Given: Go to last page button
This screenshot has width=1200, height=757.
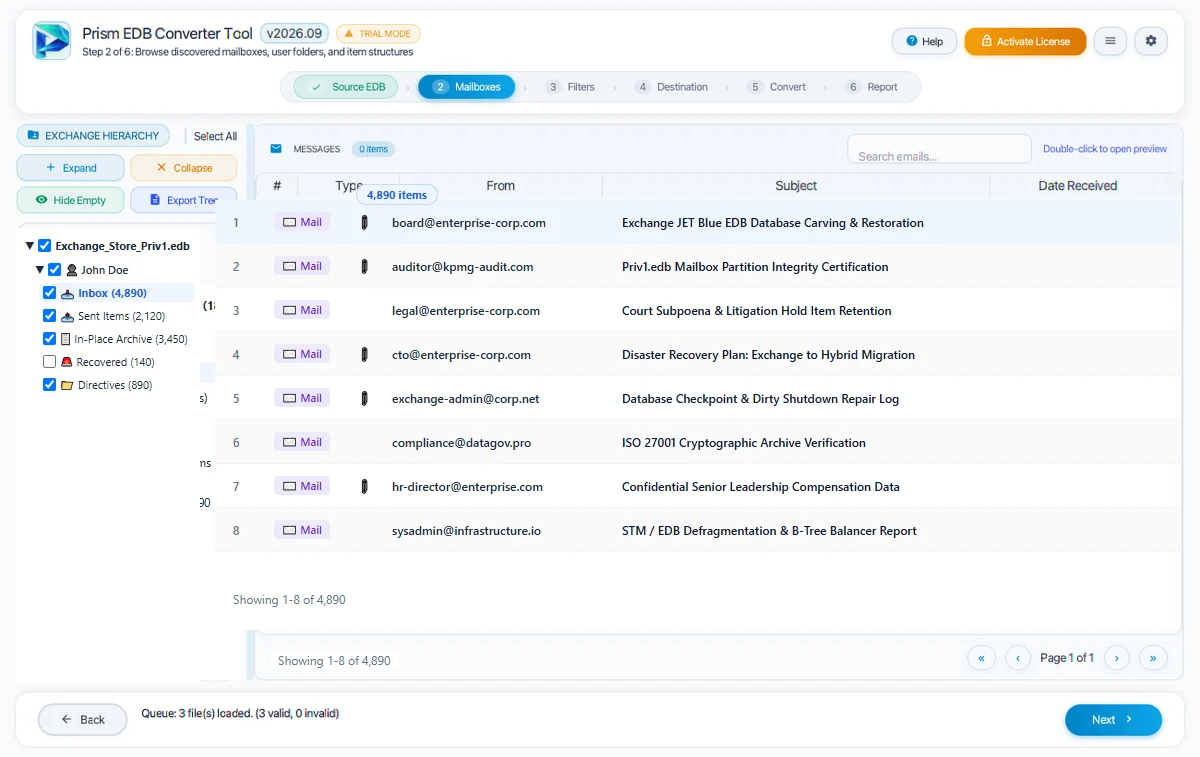Looking at the screenshot, I should (1153, 658).
